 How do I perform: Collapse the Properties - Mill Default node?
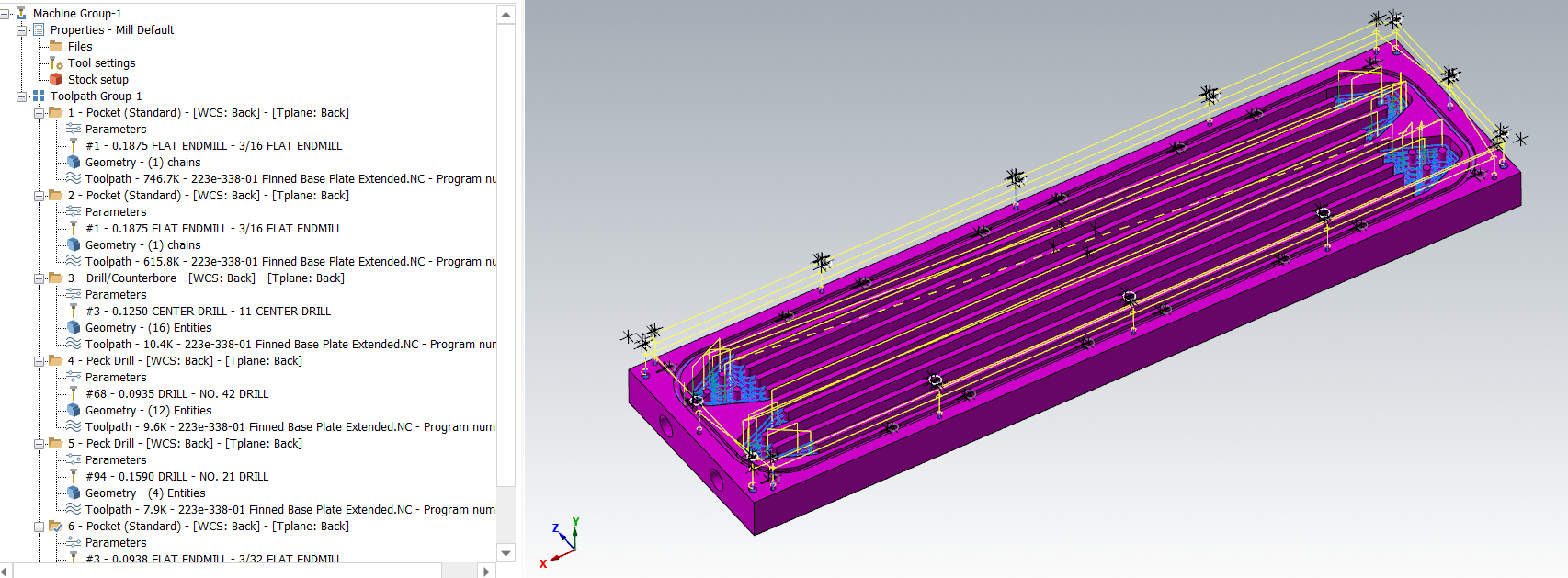click(22, 30)
